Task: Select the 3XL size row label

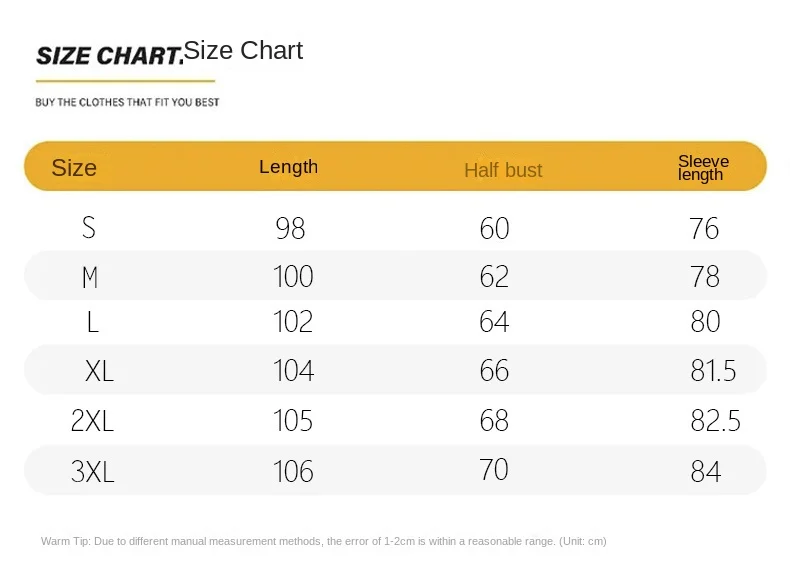Action: click(92, 471)
